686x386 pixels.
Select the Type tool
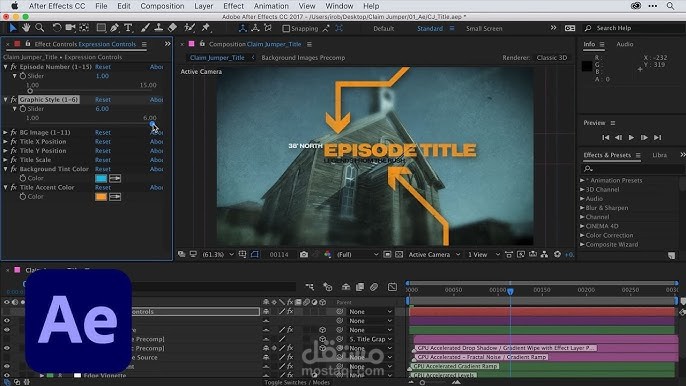click(x=128, y=28)
